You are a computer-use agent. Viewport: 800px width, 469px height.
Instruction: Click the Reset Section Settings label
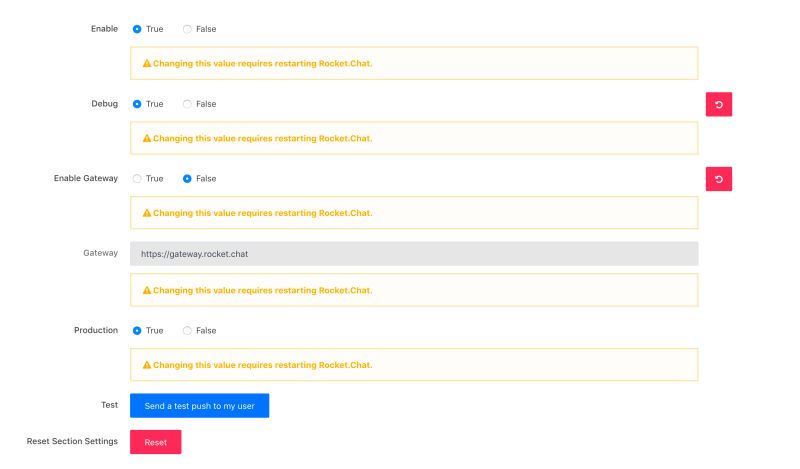click(x=72, y=441)
